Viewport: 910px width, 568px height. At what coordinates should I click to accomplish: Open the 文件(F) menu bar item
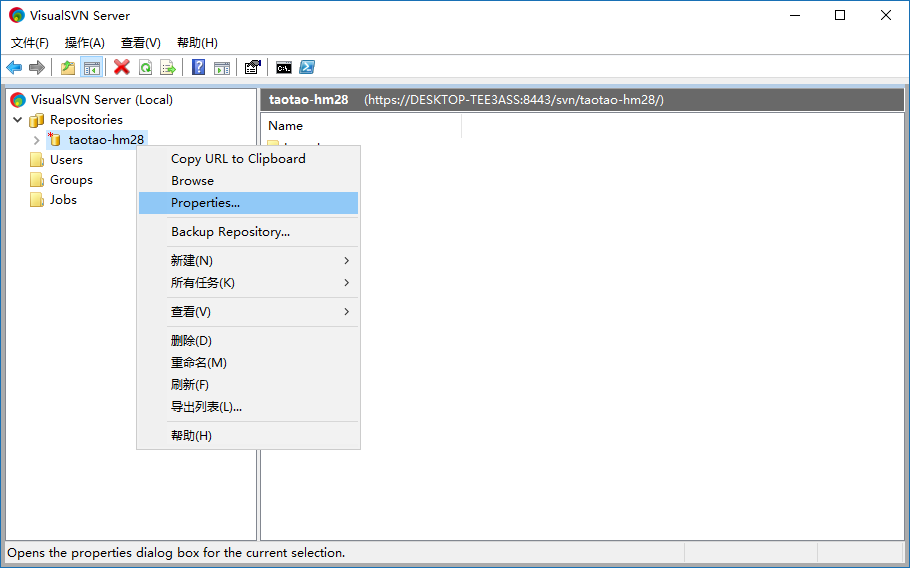click(30, 42)
